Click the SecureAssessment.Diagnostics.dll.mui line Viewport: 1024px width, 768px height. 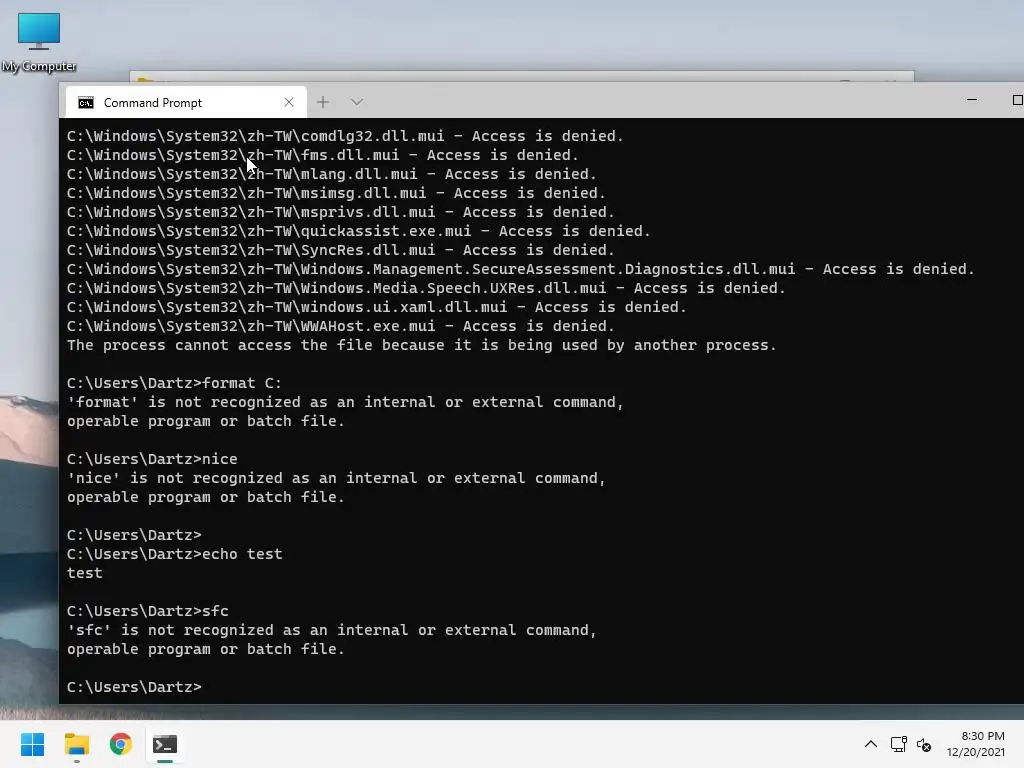520,269
